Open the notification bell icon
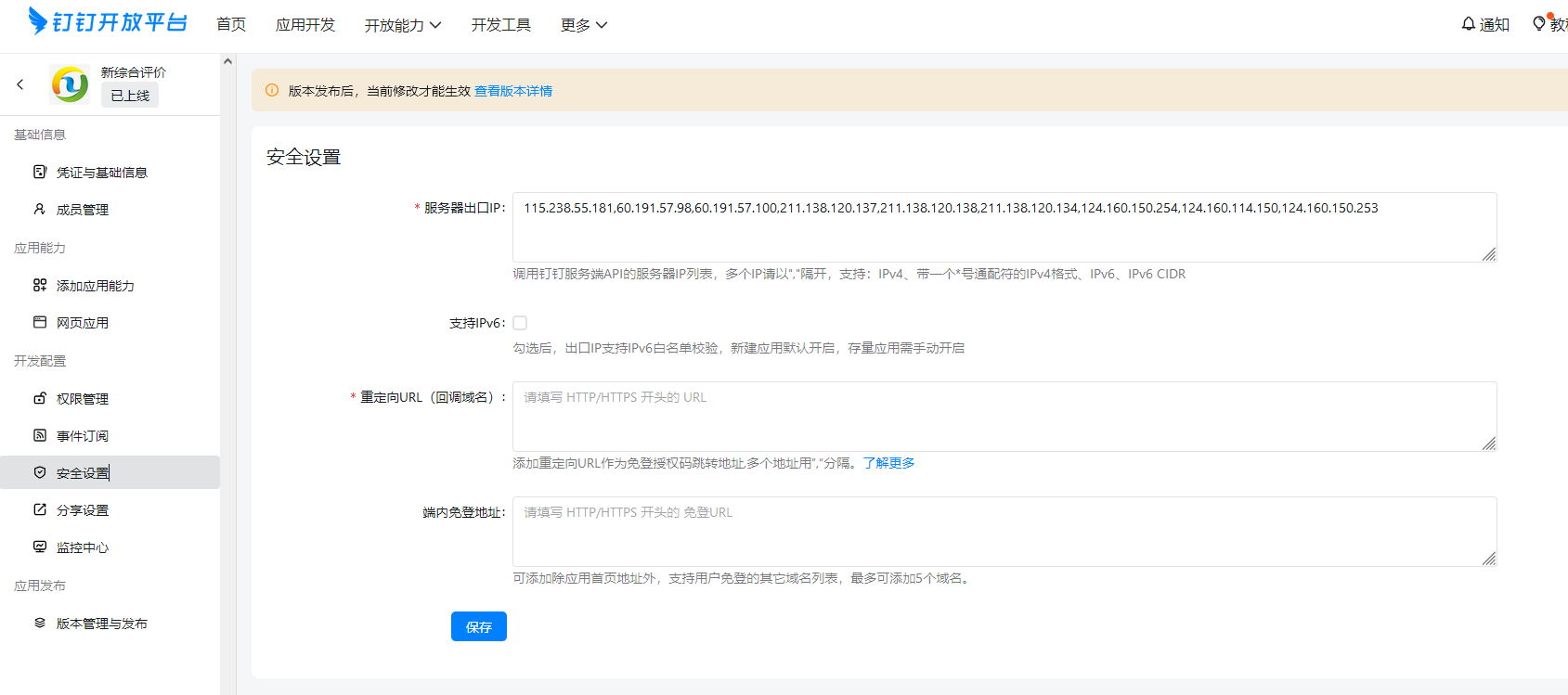This screenshot has width=1568, height=695. 1468,24
